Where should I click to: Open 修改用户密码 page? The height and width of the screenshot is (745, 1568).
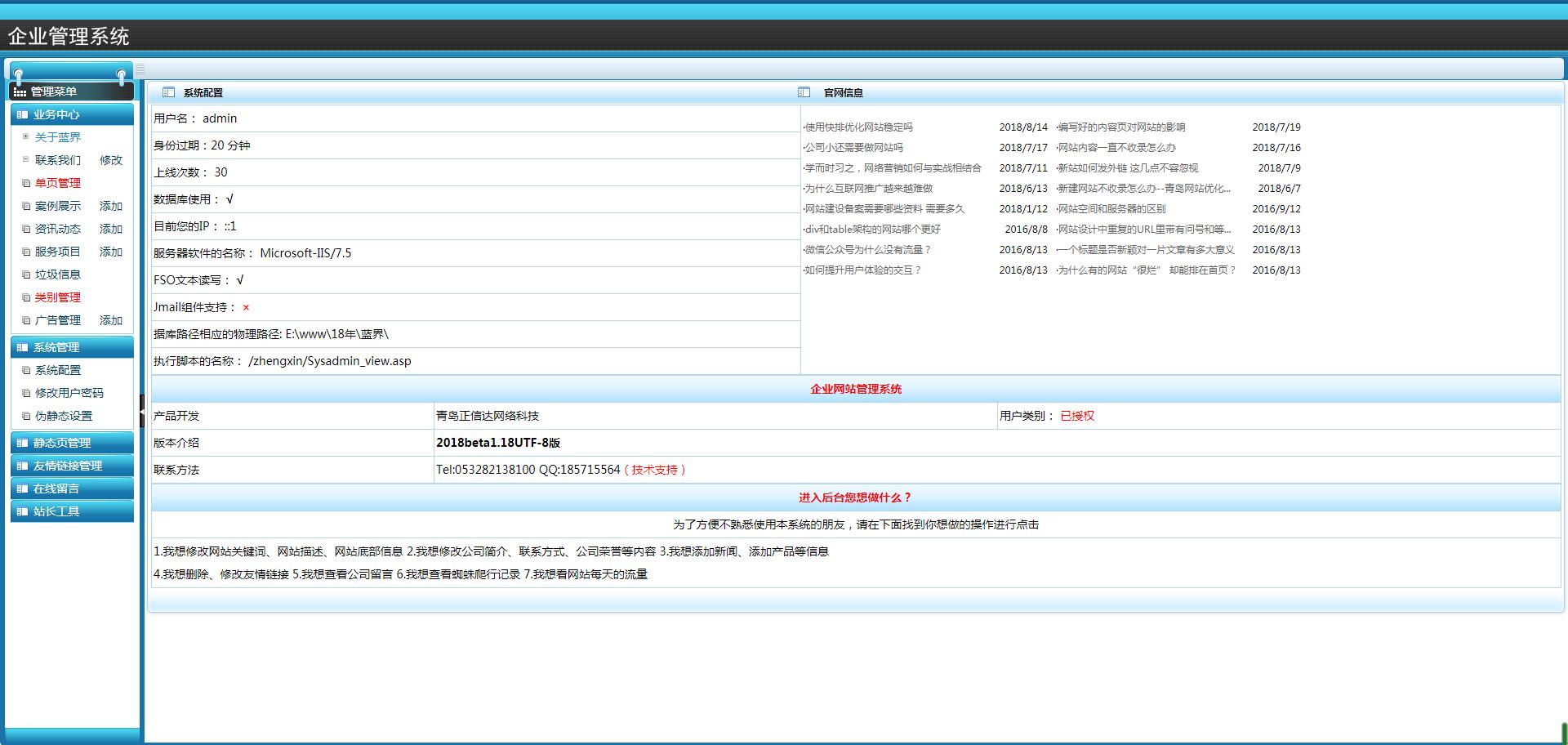click(69, 393)
